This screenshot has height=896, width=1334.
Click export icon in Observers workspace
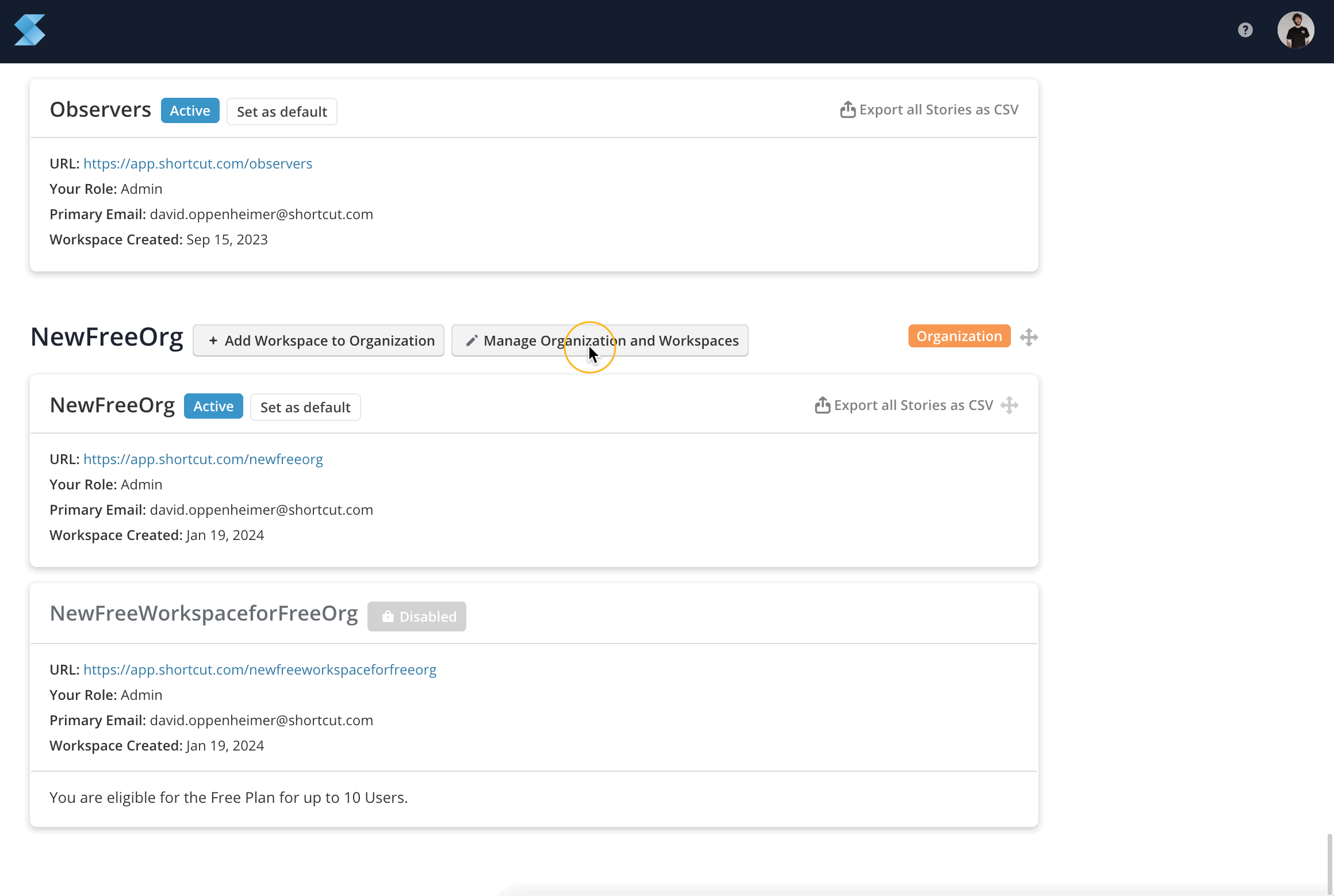click(x=848, y=110)
